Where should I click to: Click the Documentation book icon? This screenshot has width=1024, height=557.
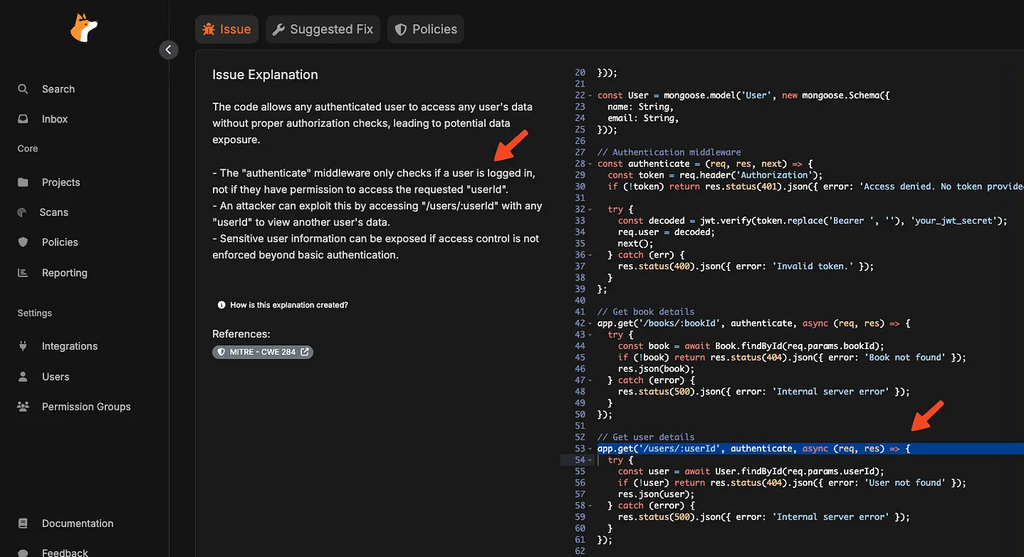coord(23,524)
